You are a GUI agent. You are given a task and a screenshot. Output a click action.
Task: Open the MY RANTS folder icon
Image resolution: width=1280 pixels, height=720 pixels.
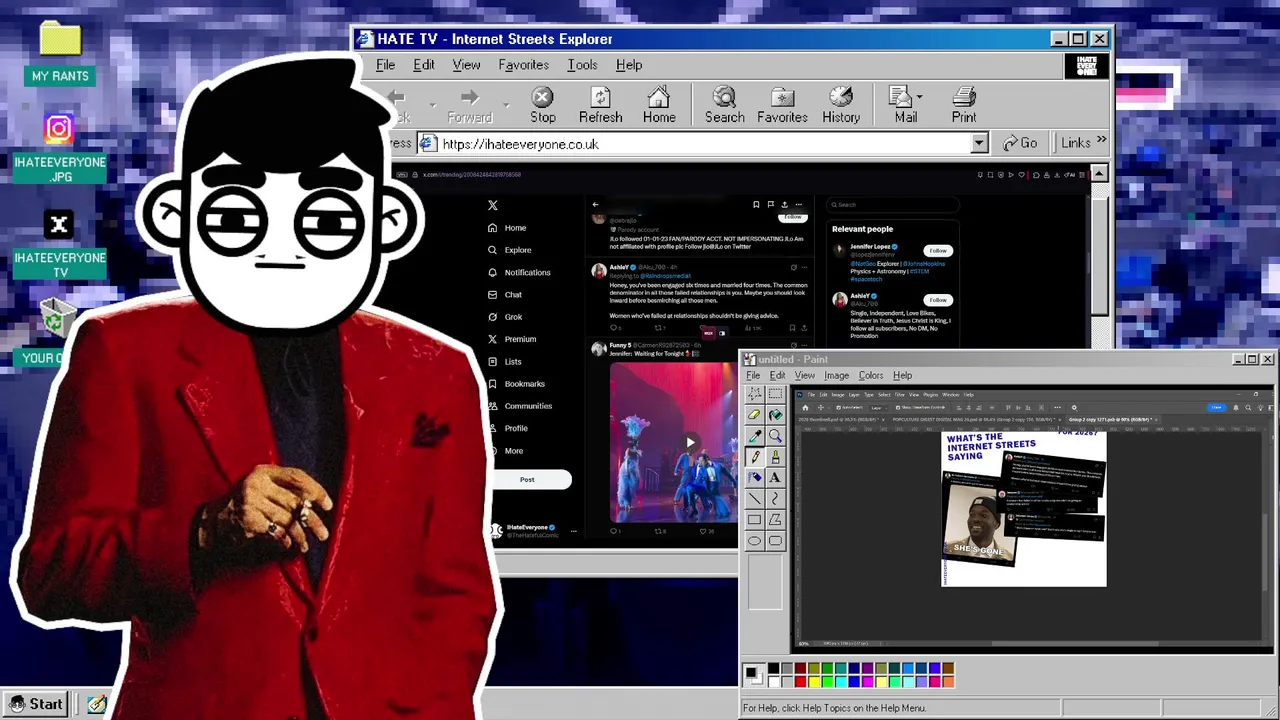pos(60,53)
